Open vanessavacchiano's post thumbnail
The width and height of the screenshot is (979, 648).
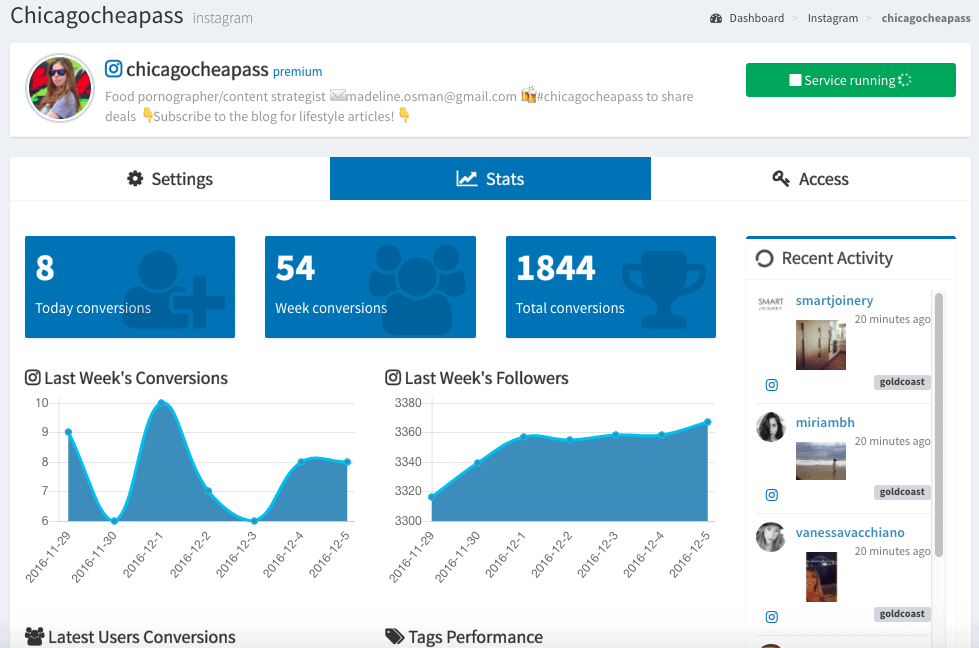821,577
